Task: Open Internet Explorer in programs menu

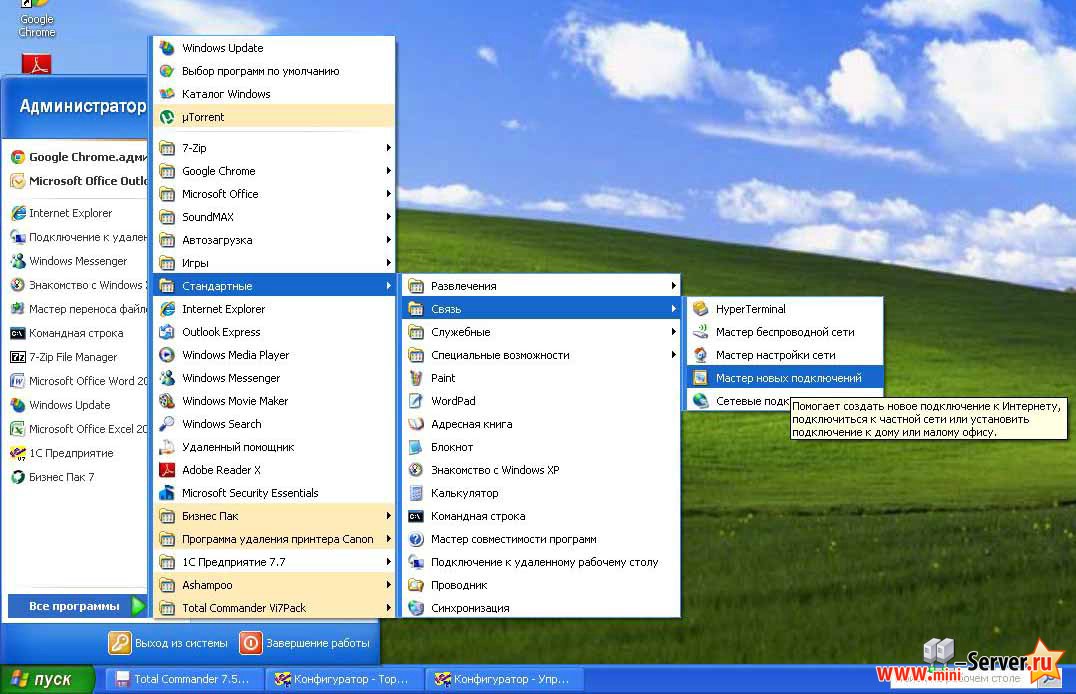Action: (x=274, y=309)
